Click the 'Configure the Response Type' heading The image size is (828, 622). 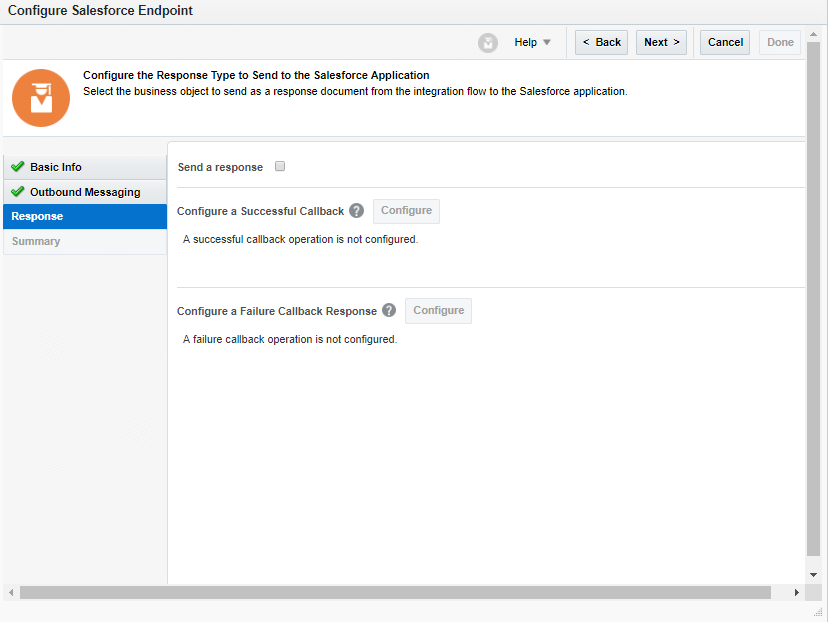256,75
